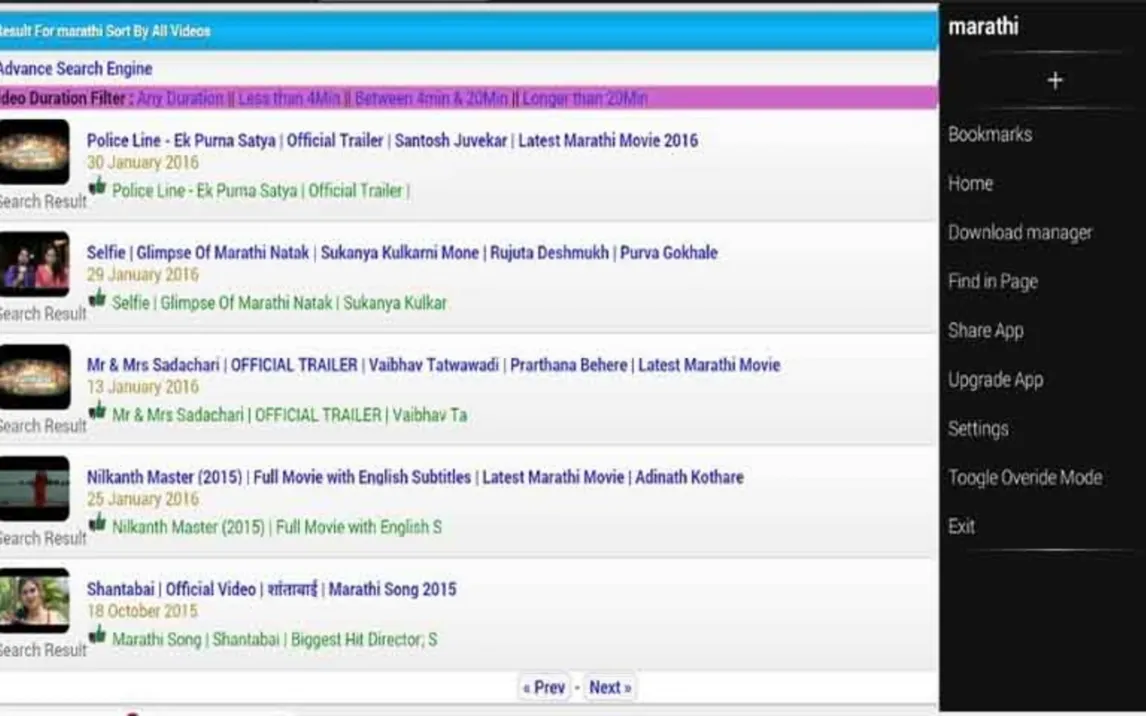
Task: Click thumbs-up icon under Police Line trailer
Action: pyautogui.click(x=97, y=187)
